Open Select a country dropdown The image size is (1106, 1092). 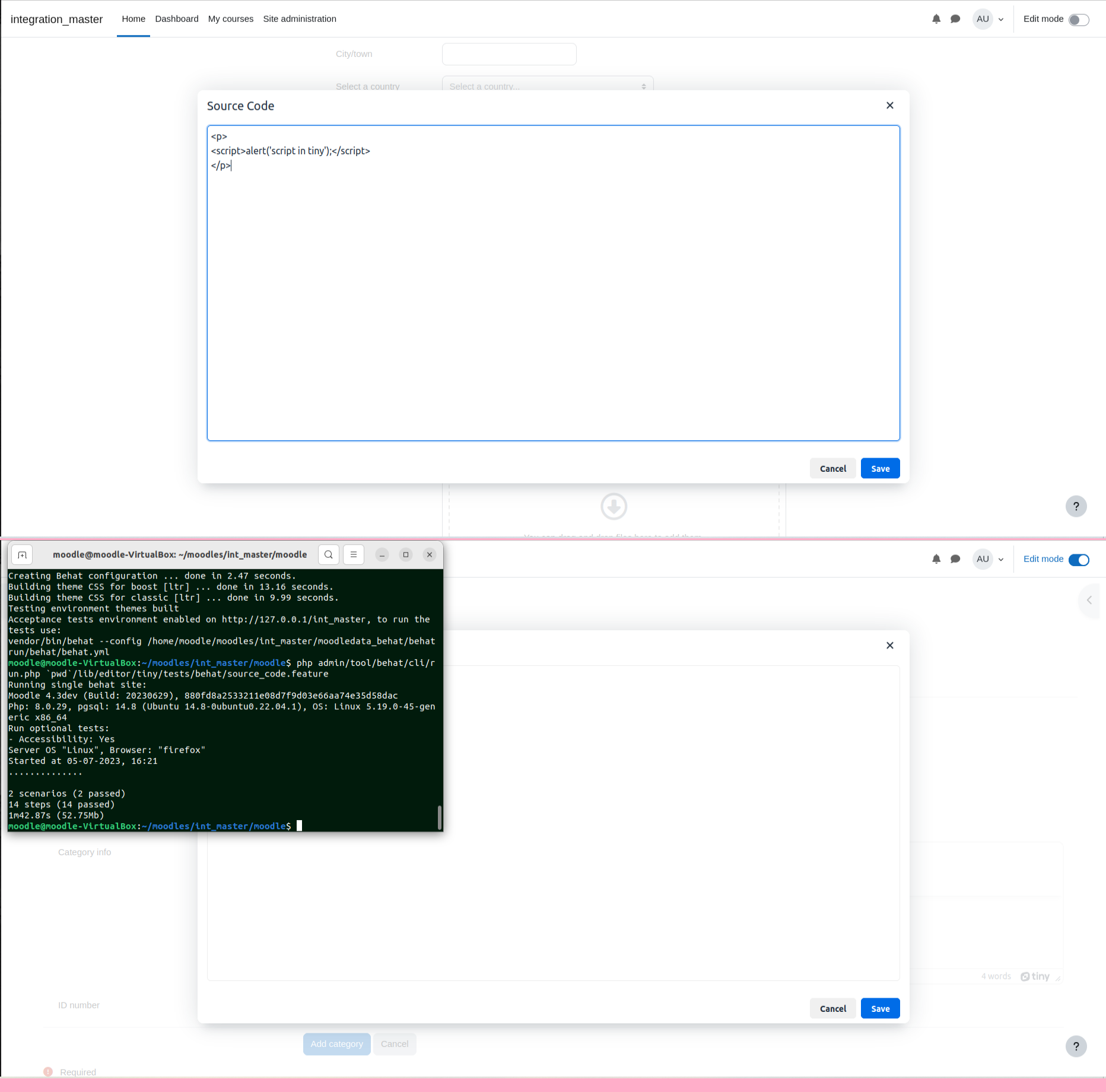(548, 85)
